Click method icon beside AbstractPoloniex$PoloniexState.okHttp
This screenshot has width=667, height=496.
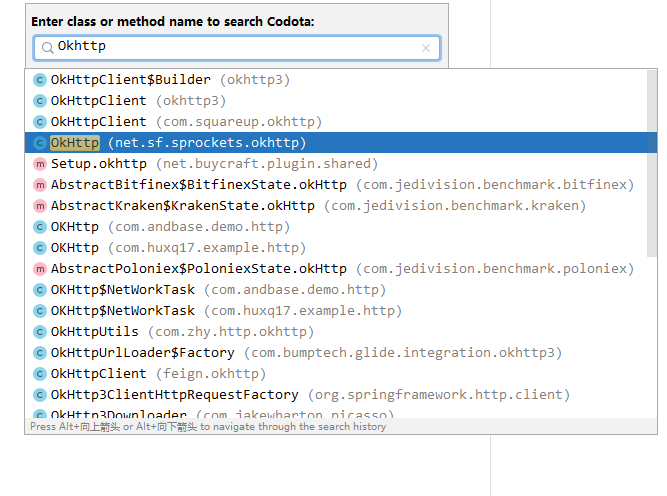[x=40, y=269]
